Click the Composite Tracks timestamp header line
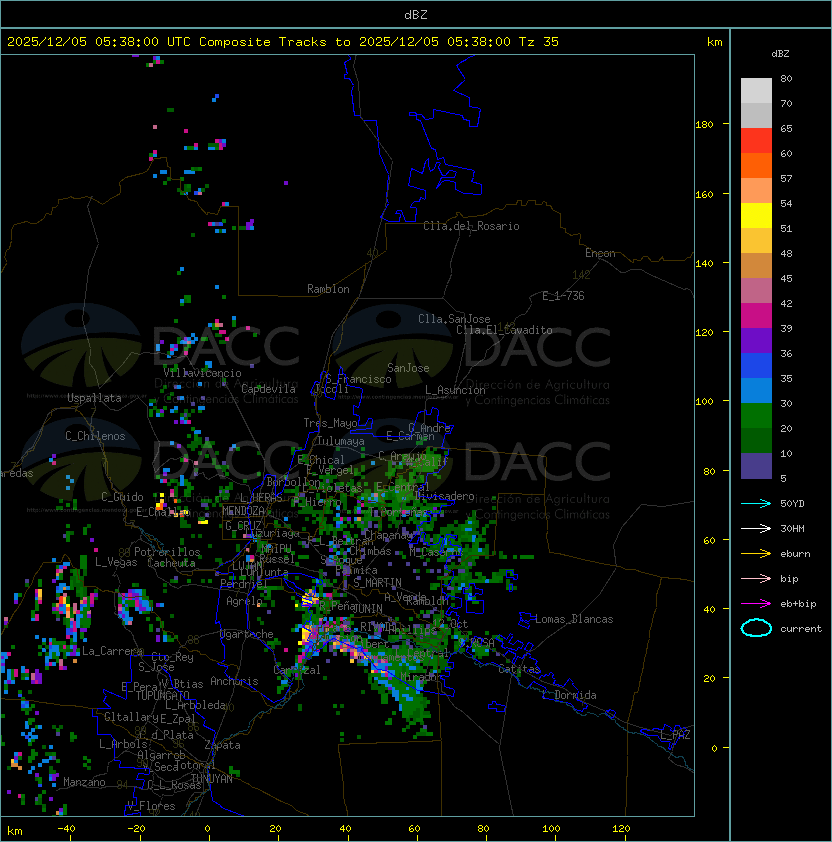Viewport: 832px width, 842px height. click(283, 42)
